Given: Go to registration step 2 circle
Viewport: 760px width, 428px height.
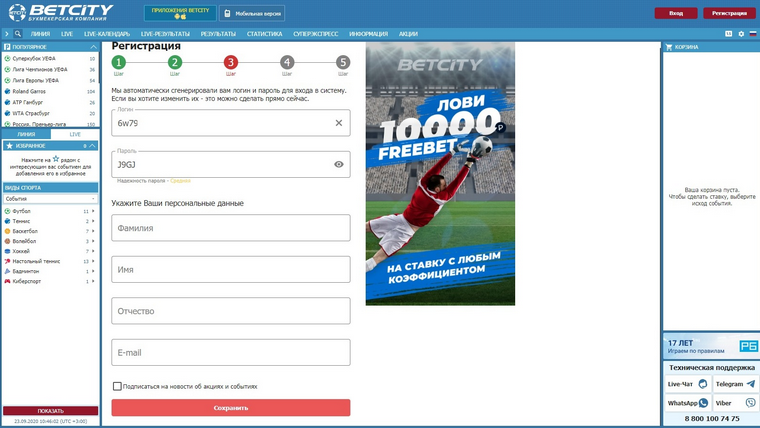Looking at the screenshot, I should pos(175,62).
